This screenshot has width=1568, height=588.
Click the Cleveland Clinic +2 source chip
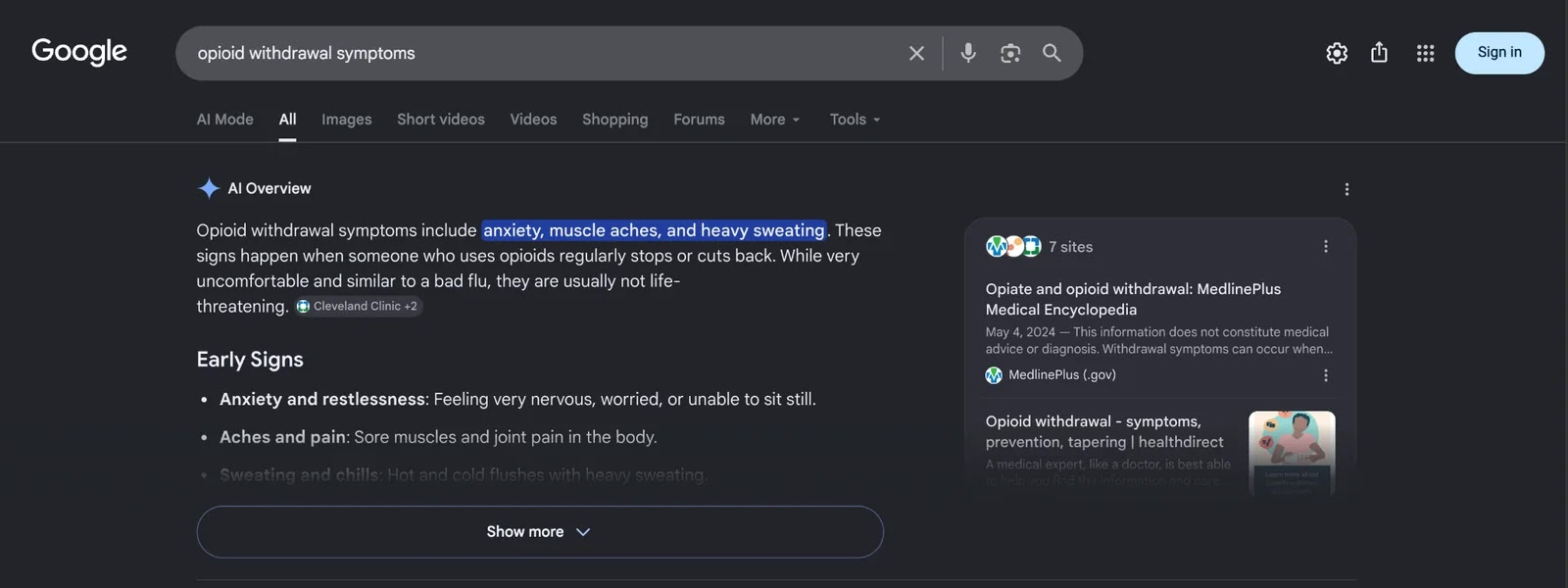click(x=359, y=307)
